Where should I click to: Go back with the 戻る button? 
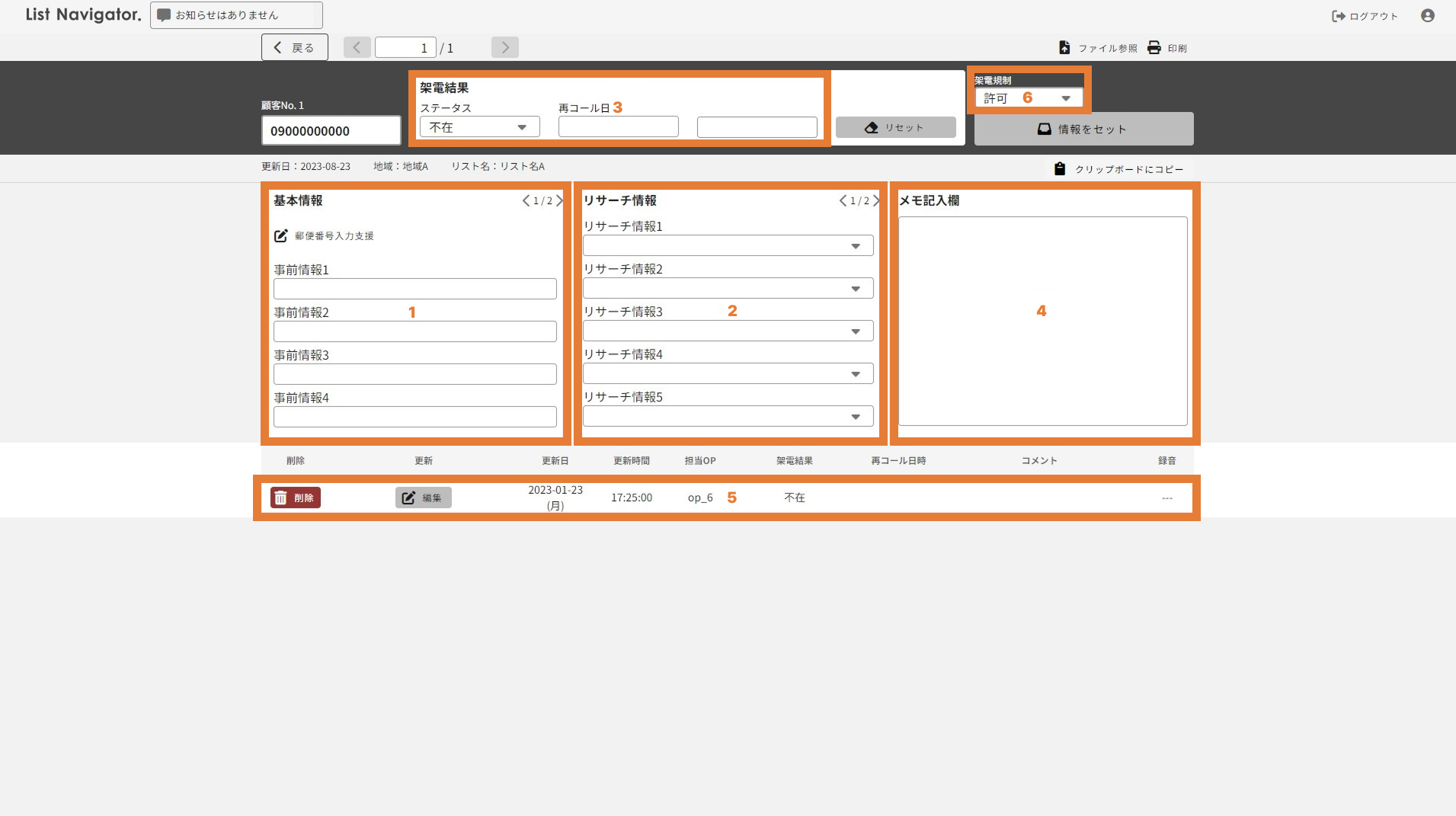click(294, 47)
